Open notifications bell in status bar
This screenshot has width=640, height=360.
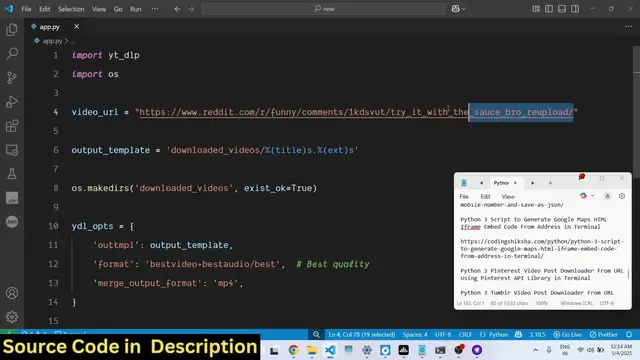[x=629, y=334]
